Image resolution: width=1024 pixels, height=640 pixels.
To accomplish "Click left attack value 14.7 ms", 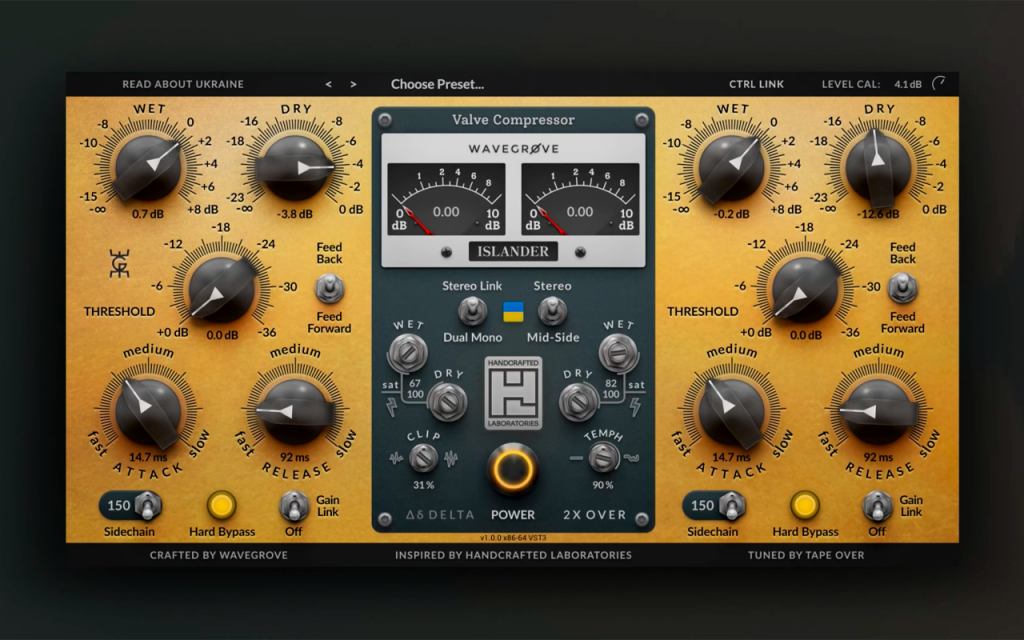I will (148, 457).
